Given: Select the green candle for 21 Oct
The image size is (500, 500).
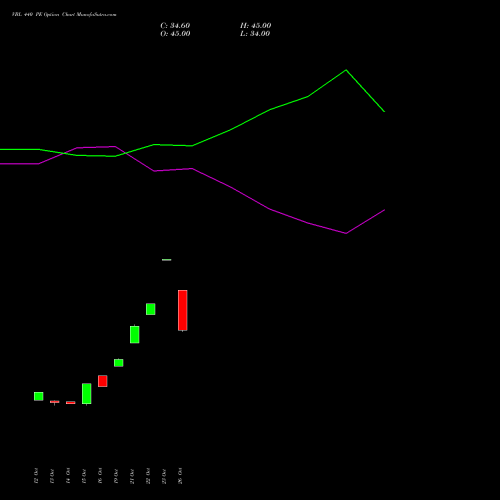Looking at the screenshot, I should pyautogui.click(x=135, y=334).
